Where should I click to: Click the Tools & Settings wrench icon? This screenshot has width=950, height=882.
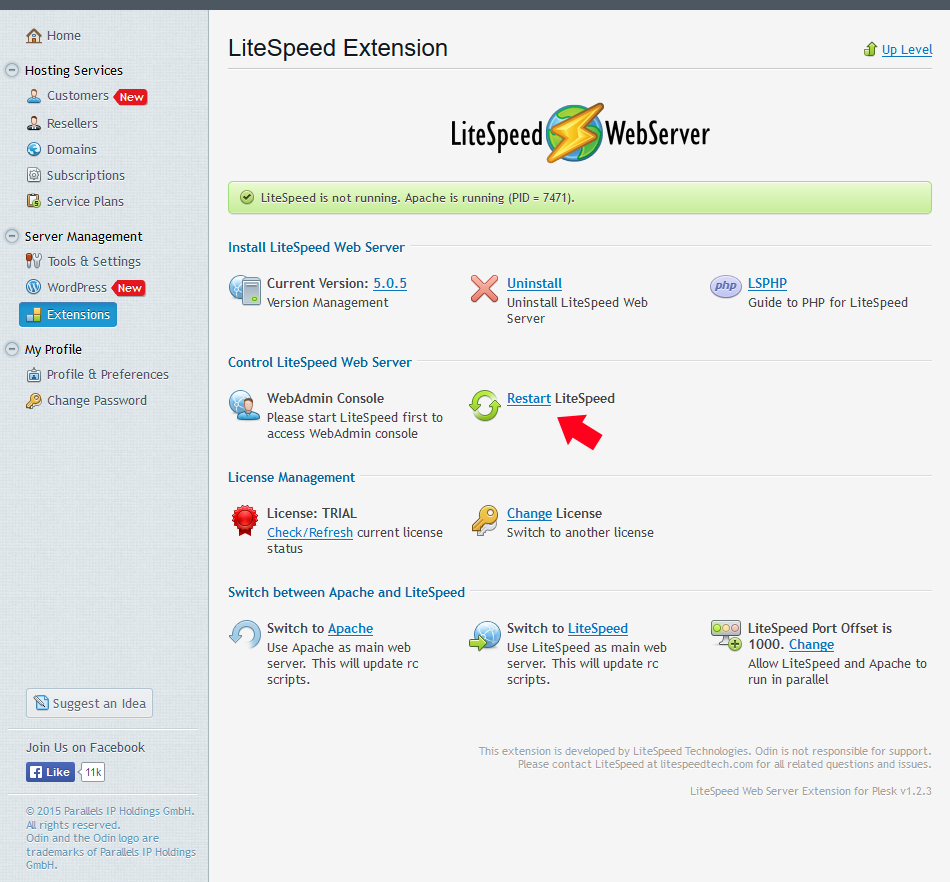pos(34,261)
